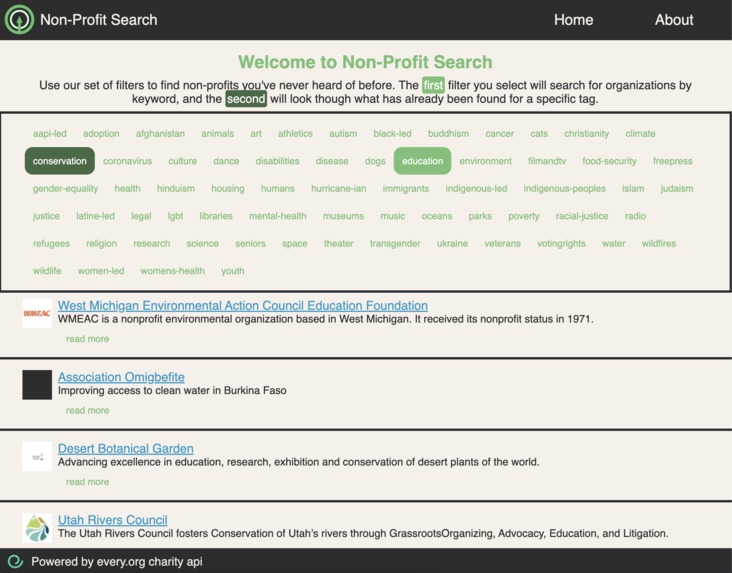Choose the climate filter
The height and width of the screenshot is (573, 732).
[640, 134]
